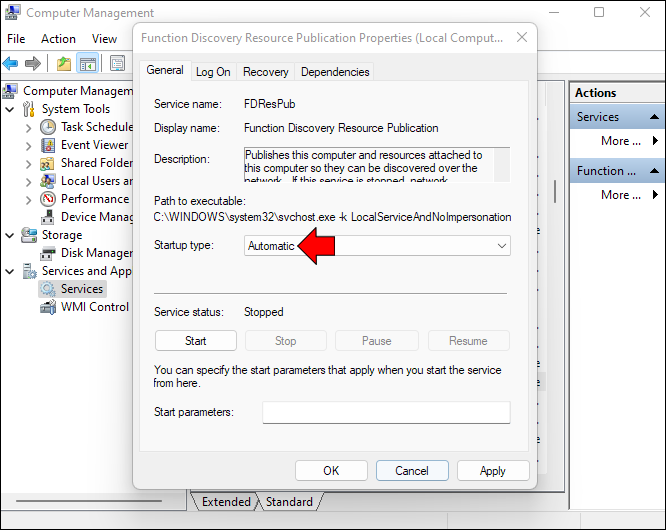Click the Back arrow toolbar icon

pos(10,64)
